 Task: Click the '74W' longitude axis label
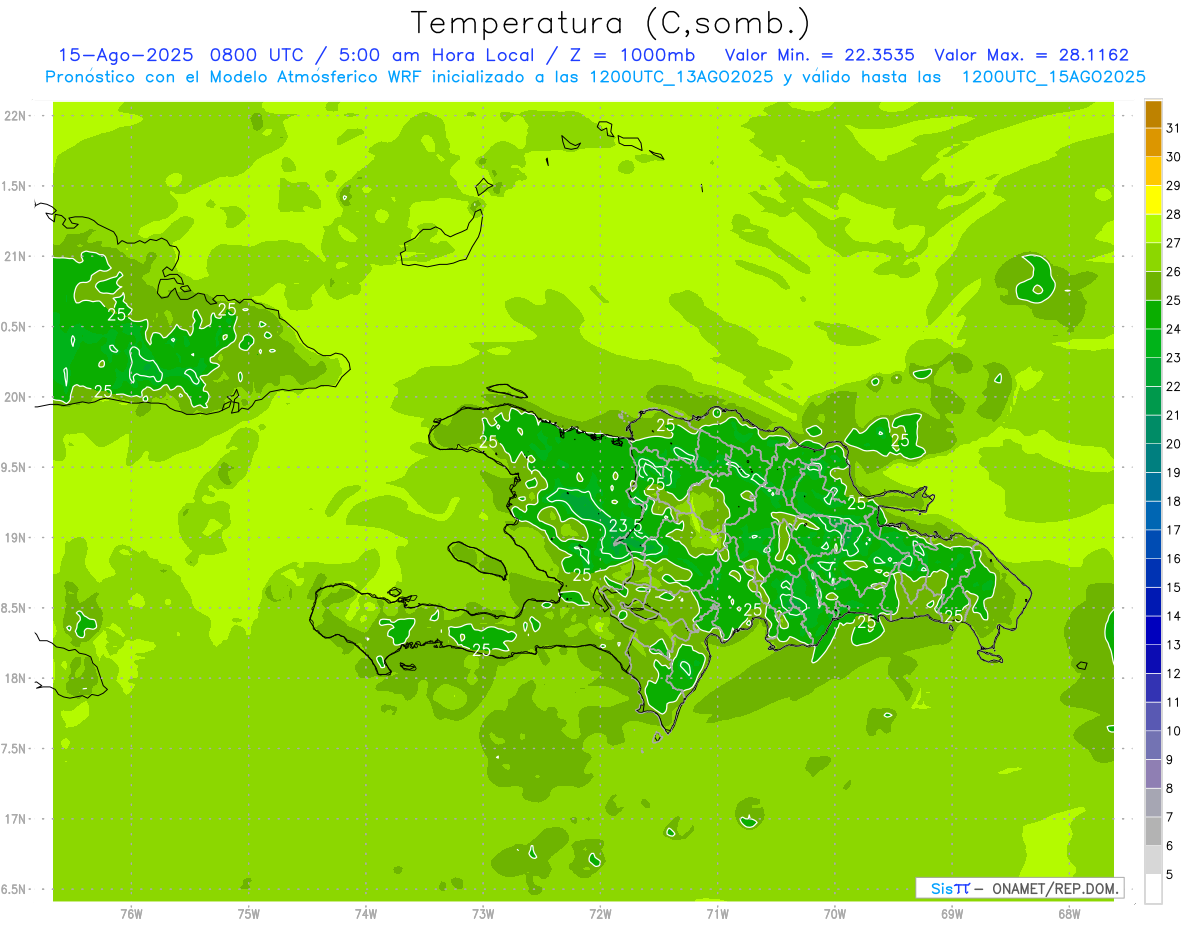pyautogui.click(x=366, y=914)
